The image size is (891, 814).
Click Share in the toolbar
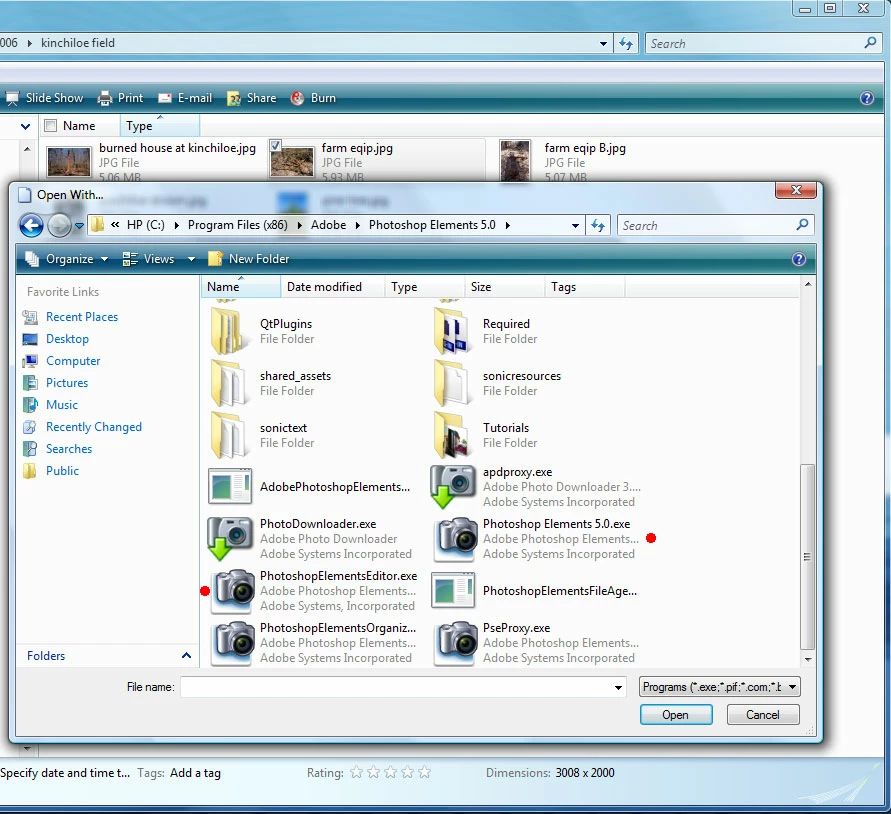click(x=251, y=98)
